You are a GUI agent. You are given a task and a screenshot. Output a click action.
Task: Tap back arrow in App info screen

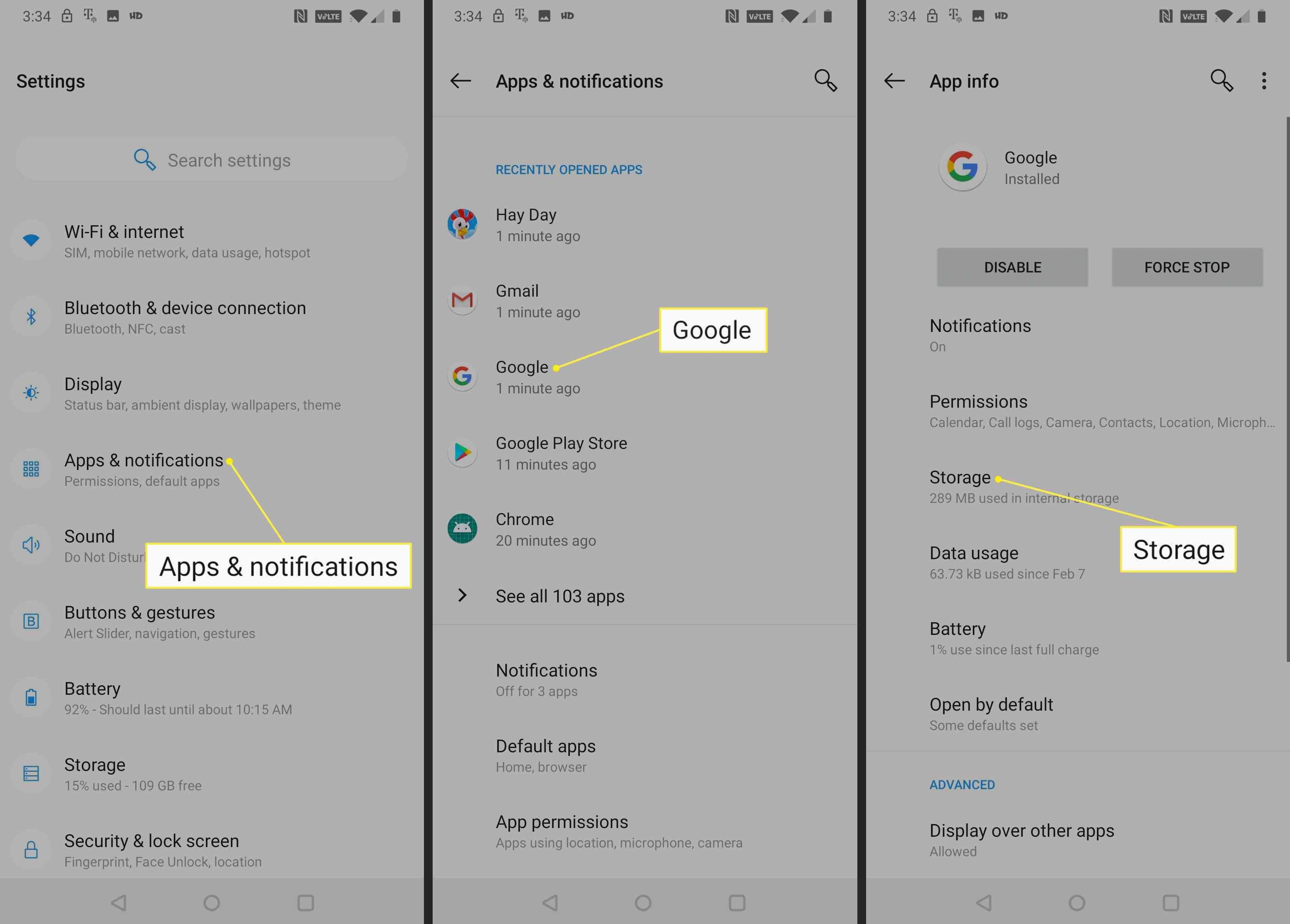[893, 81]
